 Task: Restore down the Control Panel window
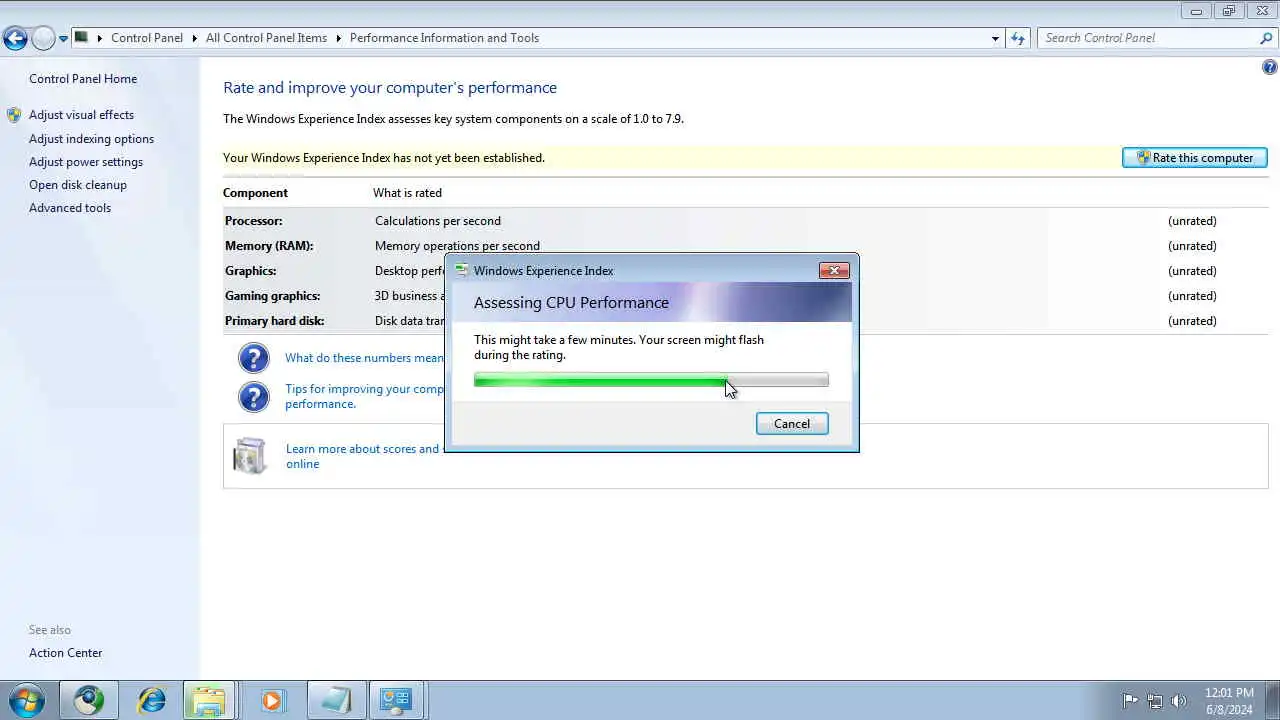(1229, 11)
